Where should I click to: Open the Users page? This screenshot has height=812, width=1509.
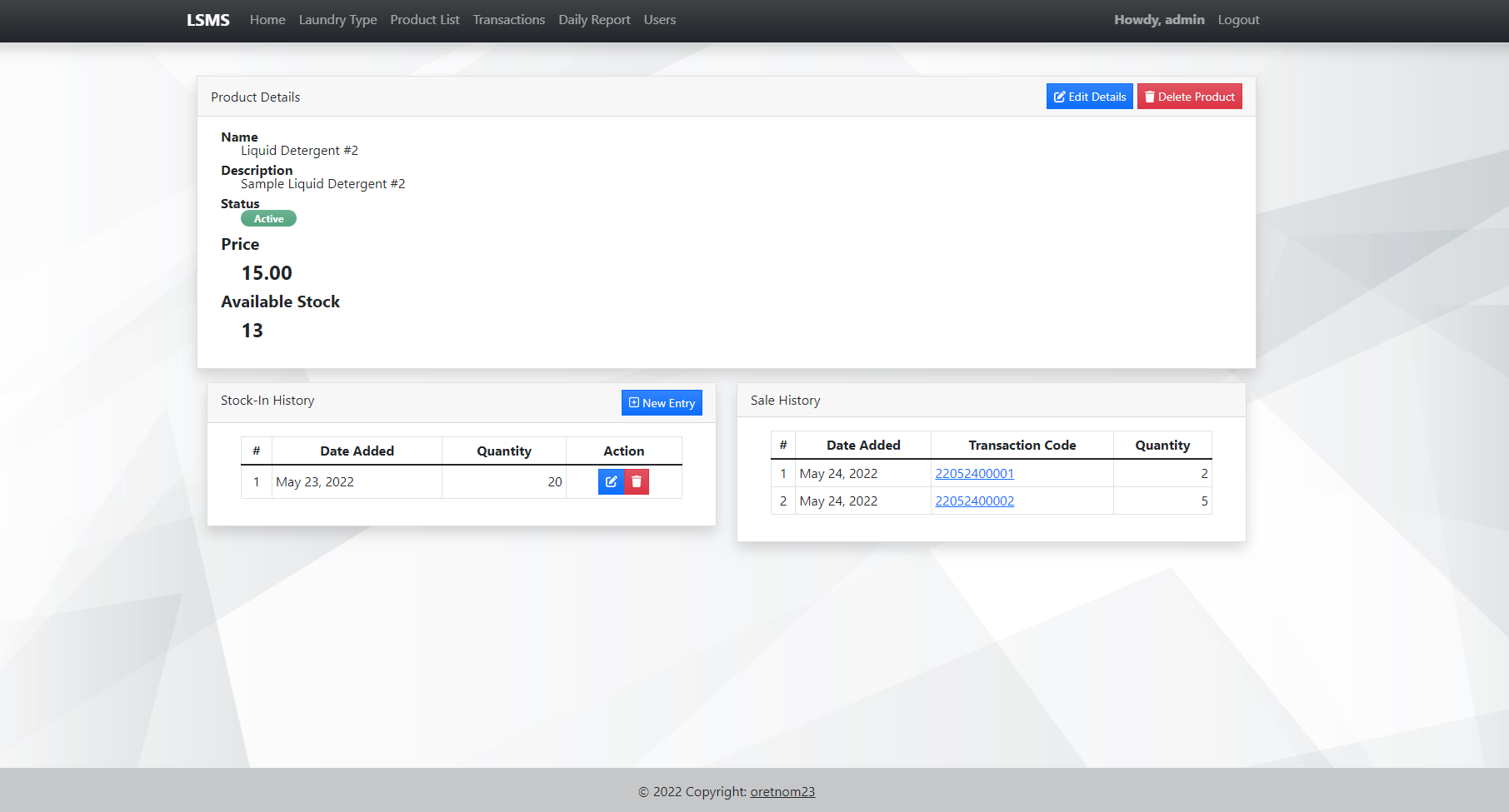click(660, 20)
